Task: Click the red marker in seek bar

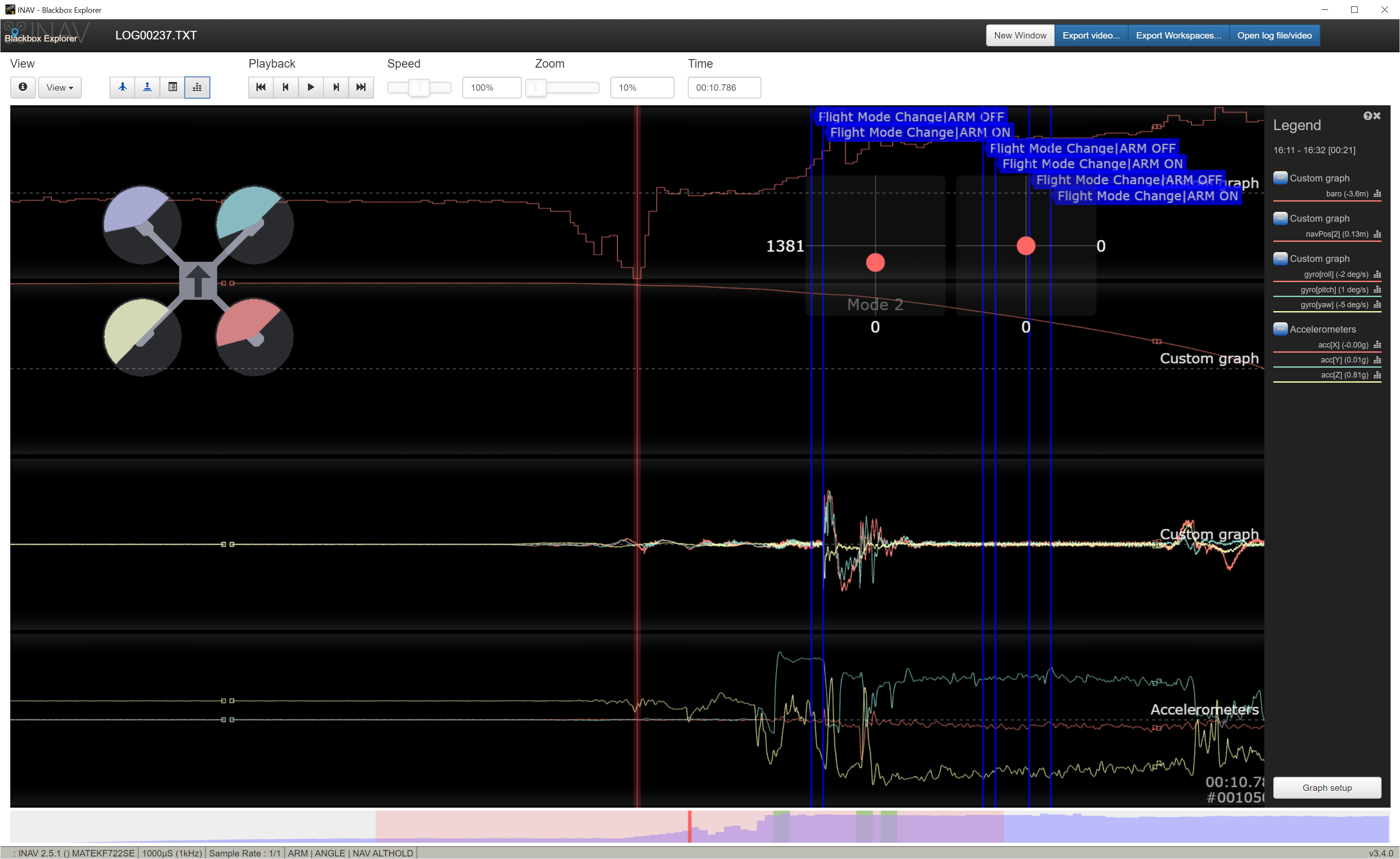Action: [690, 826]
